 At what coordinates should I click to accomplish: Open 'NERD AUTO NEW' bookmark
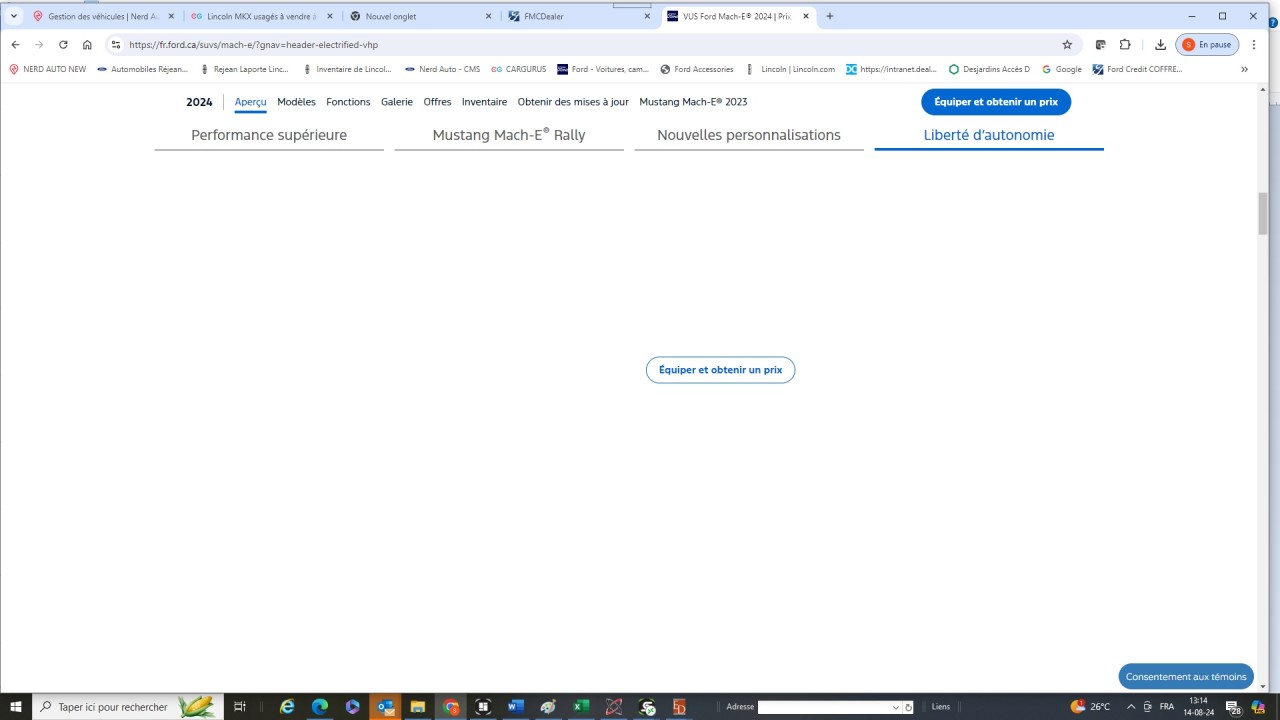pos(48,70)
